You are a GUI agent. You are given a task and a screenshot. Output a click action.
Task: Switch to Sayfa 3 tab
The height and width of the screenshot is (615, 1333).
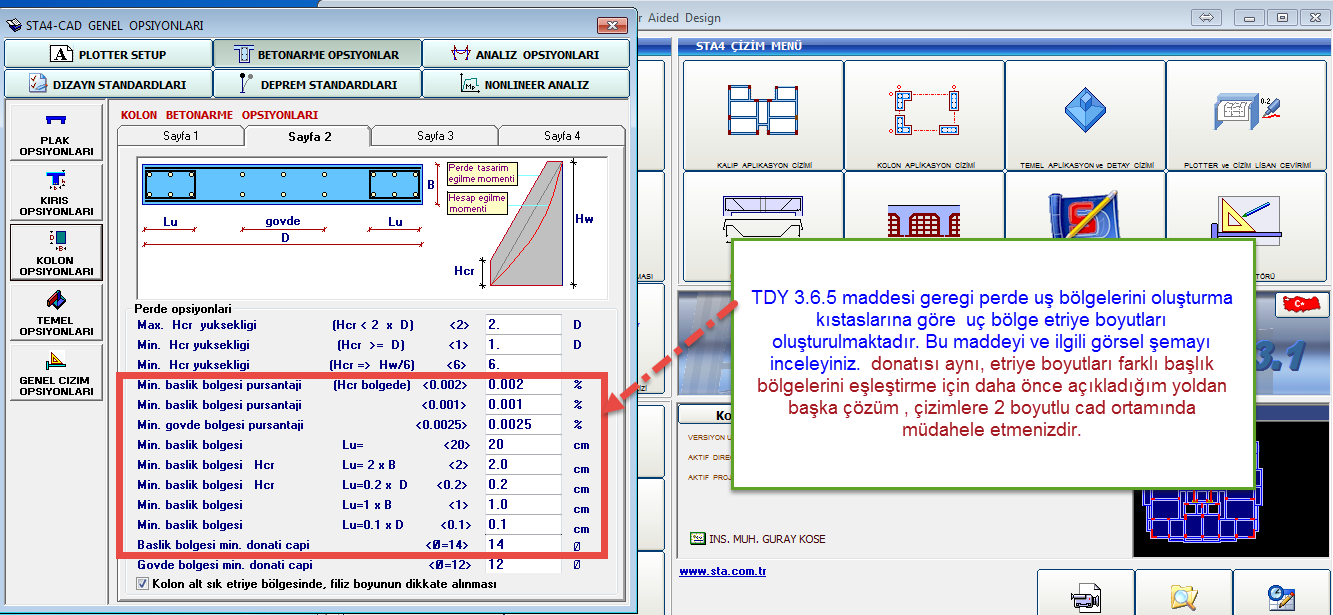coord(435,136)
